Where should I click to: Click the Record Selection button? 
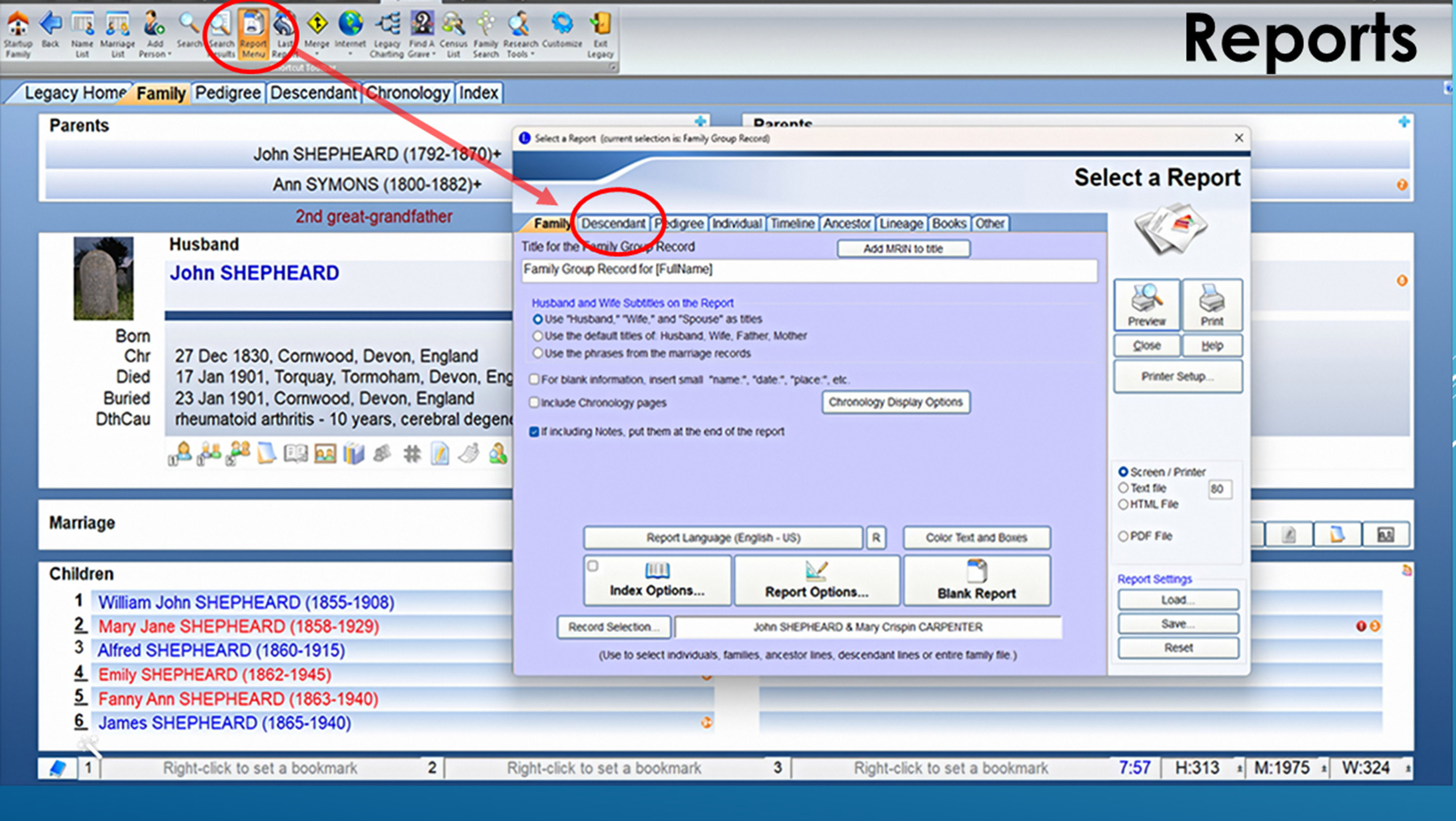click(613, 627)
